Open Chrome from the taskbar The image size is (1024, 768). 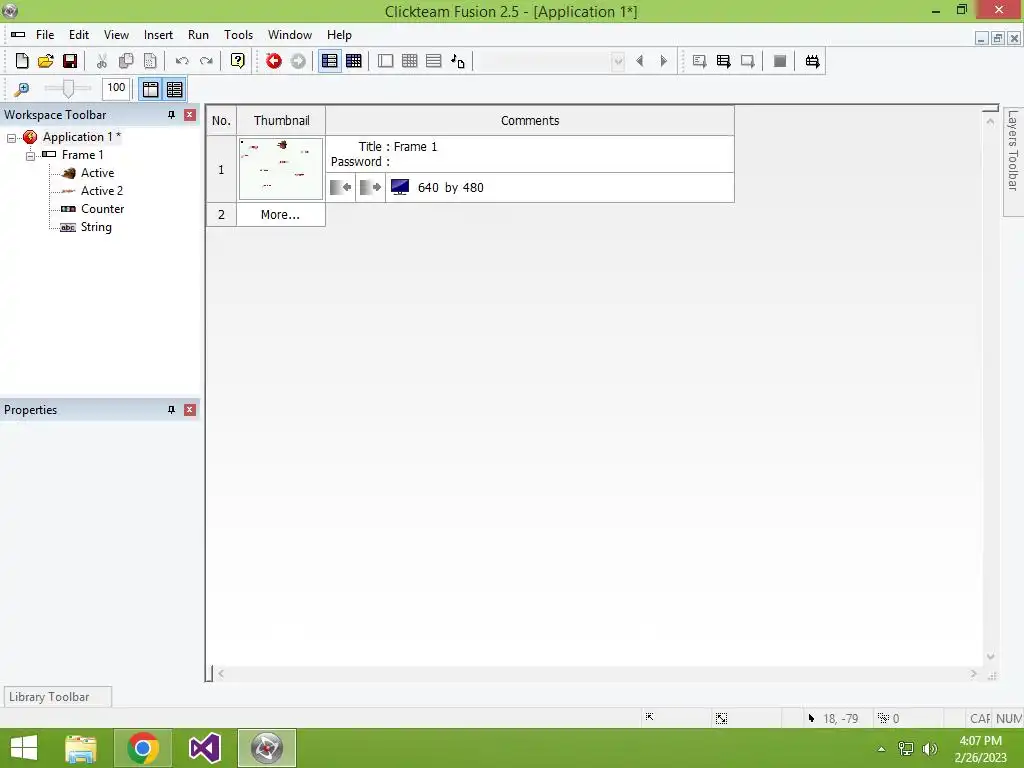(x=143, y=748)
